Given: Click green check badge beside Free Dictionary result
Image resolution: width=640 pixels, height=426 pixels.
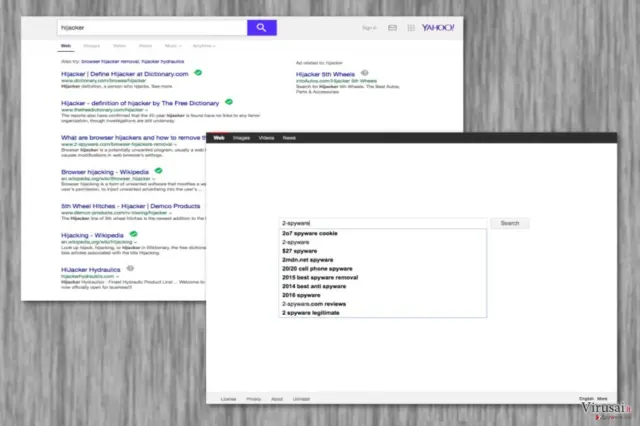Looking at the screenshot, I should click(x=229, y=102).
